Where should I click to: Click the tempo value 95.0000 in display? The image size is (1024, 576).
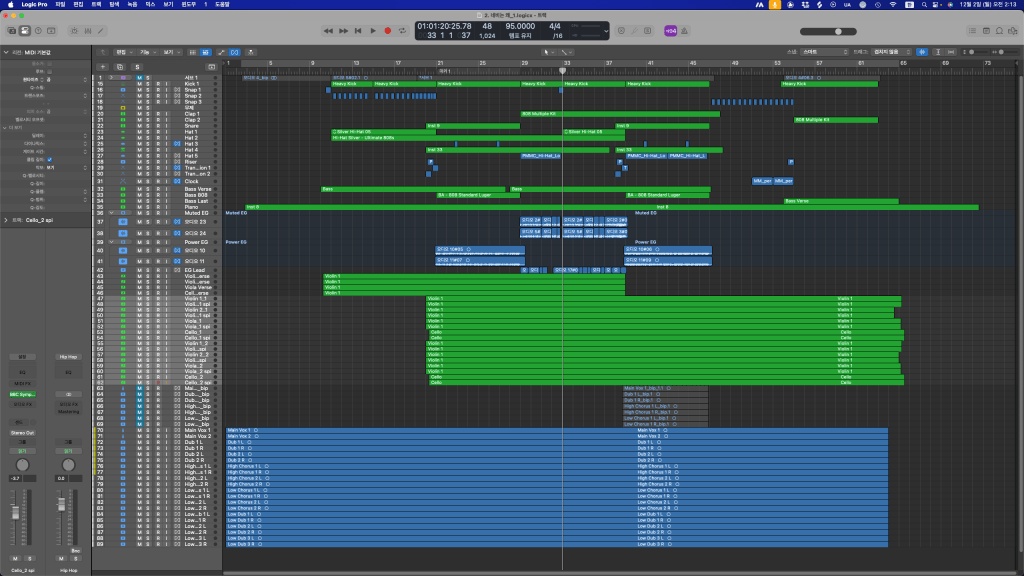point(520,27)
